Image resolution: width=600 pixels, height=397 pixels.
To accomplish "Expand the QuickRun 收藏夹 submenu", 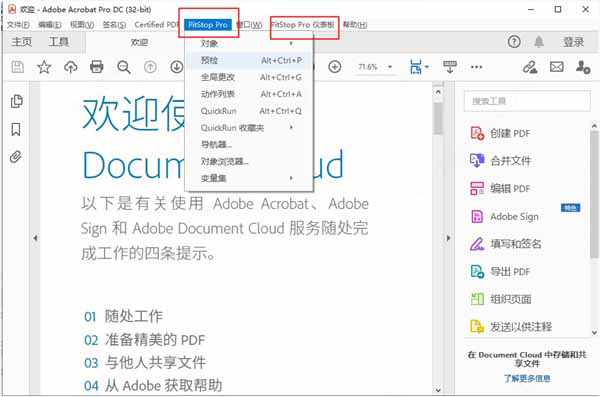I will 248,127.
